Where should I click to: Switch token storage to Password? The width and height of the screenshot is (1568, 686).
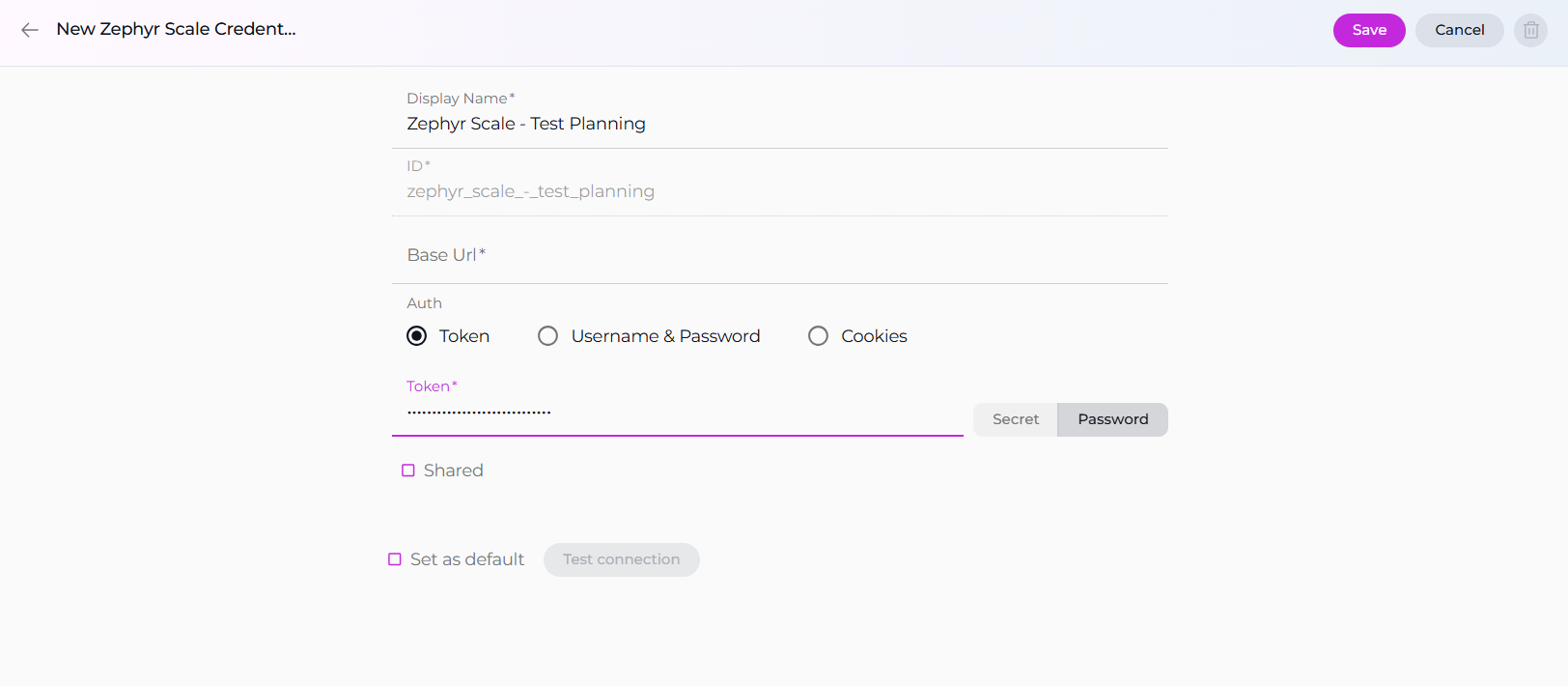pyautogui.click(x=1112, y=419)
